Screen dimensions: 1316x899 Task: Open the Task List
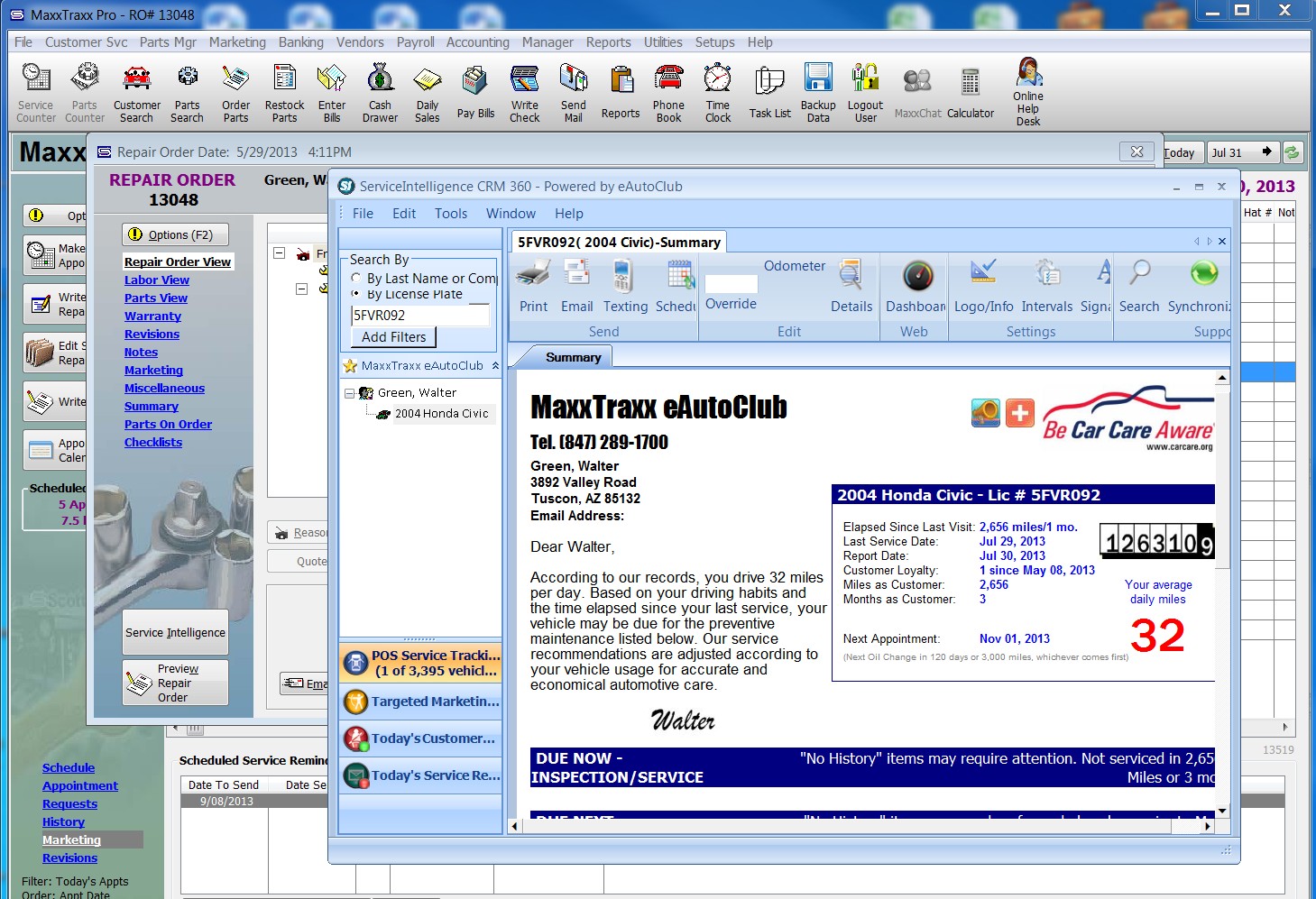[x=769, y=93]
